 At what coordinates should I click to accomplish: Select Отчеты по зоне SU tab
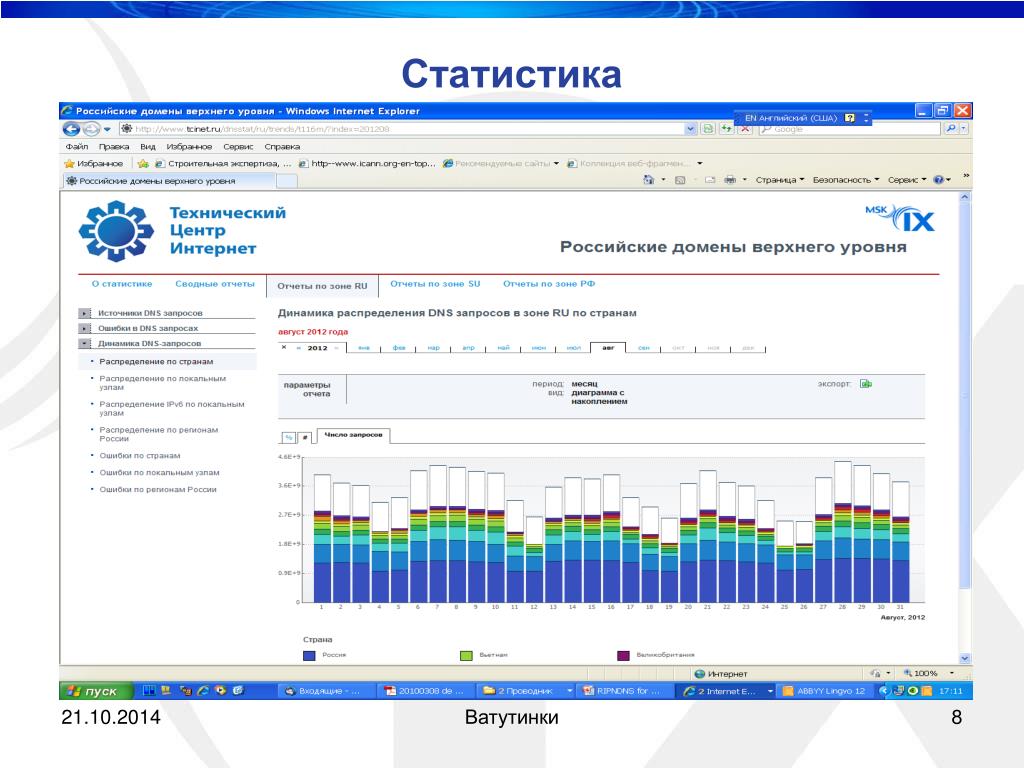[435, 284]
